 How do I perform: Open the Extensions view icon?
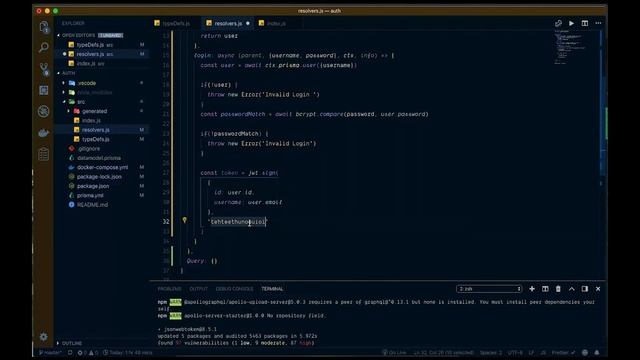pos(44,90)
